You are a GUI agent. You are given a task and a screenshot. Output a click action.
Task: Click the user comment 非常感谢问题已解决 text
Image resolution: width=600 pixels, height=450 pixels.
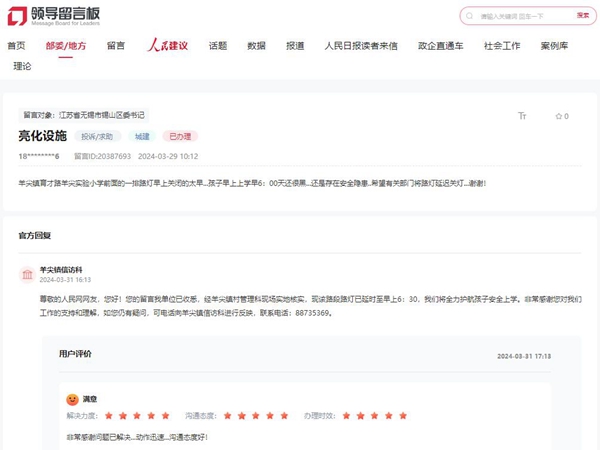(137, 437)
